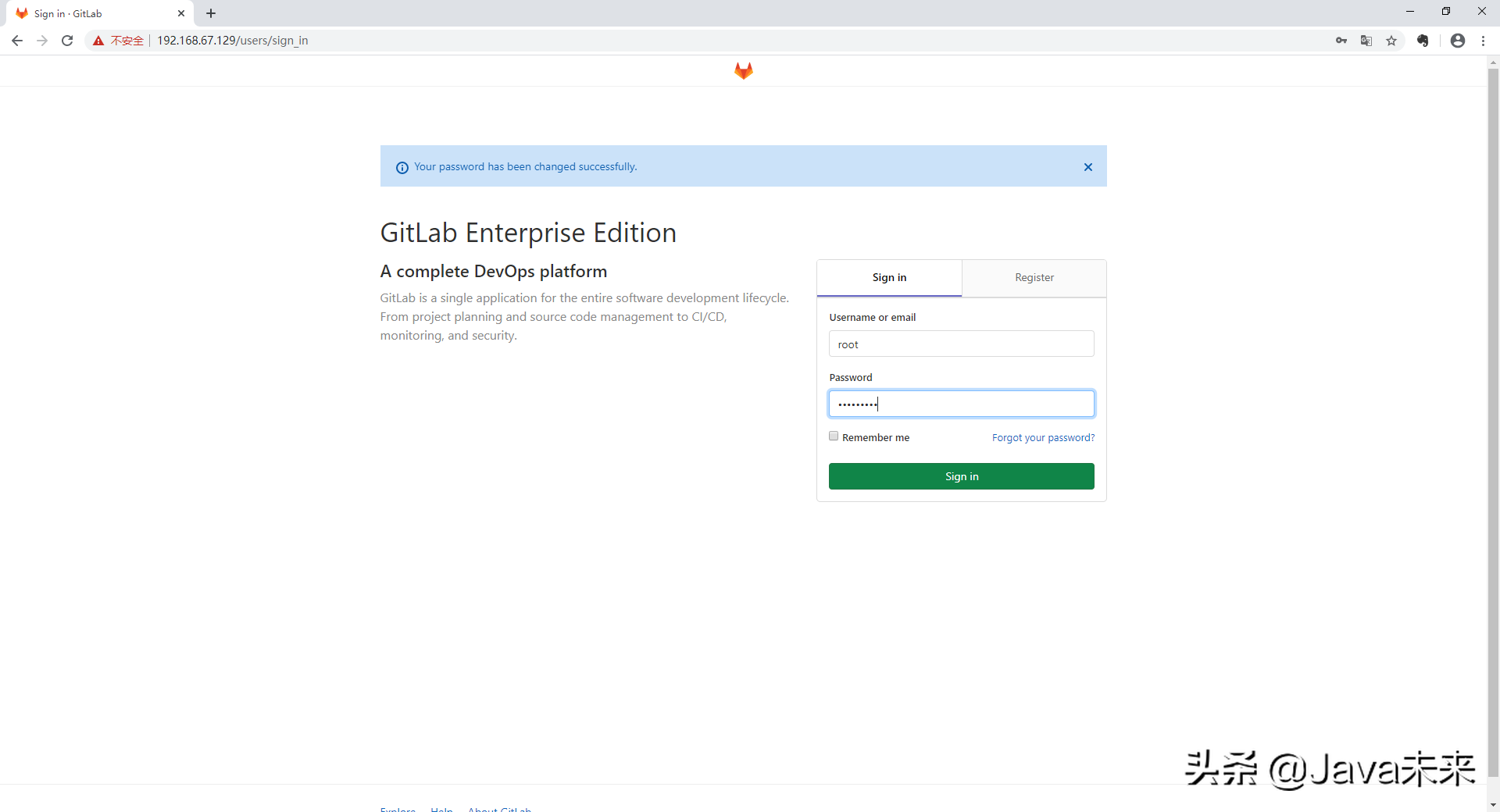Restore down the browser window
Image resolution: width=1500 pixels, height=812 pixels.
tap(1446, 12)
